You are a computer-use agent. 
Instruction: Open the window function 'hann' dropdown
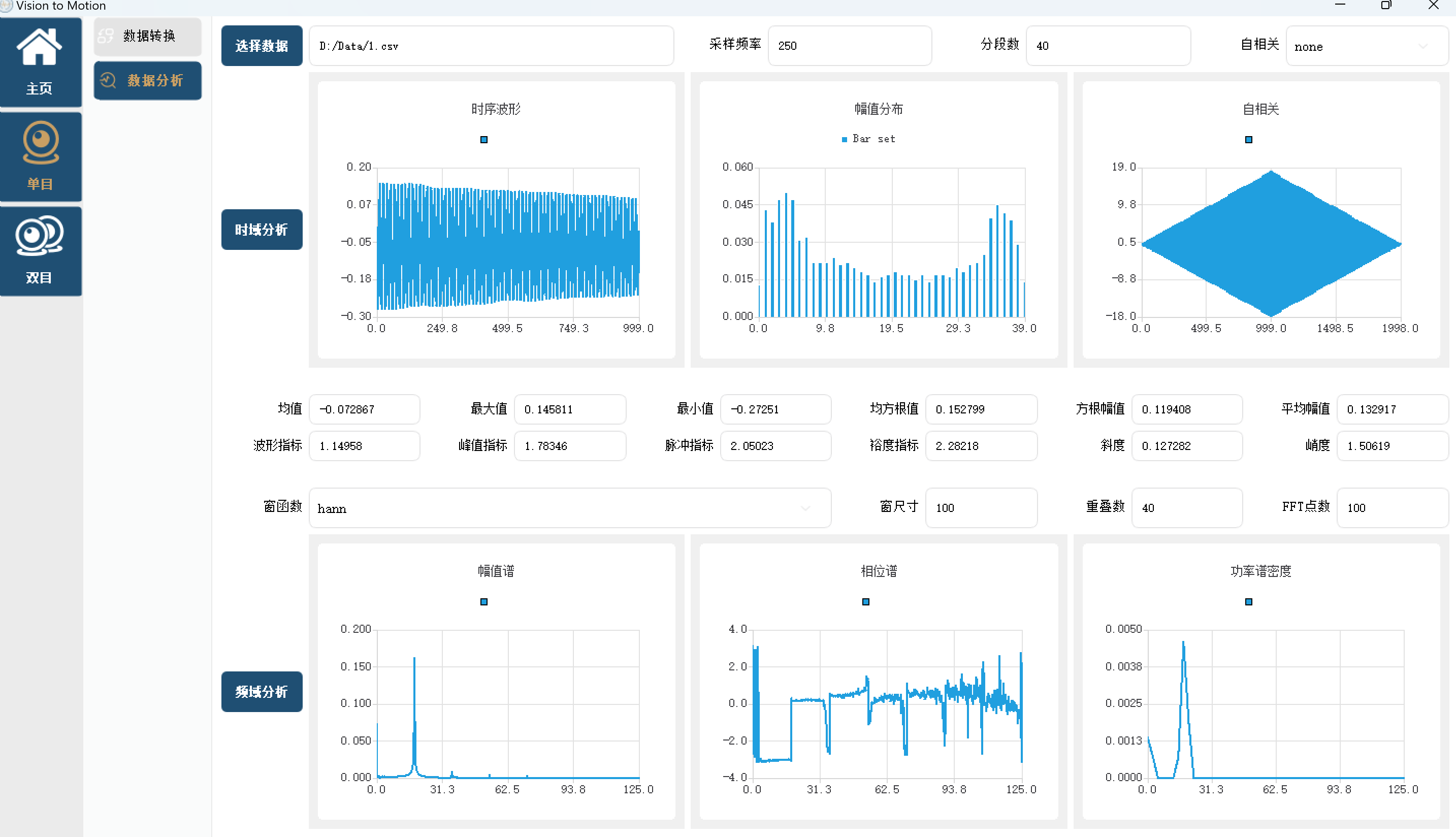click(569, 508)
